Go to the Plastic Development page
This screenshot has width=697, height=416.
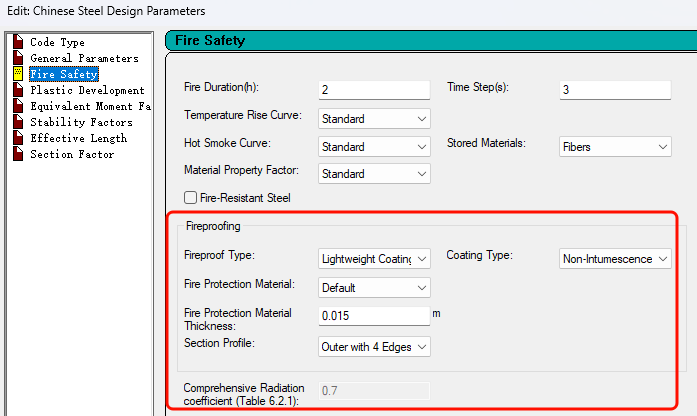(x=88, y=90)
